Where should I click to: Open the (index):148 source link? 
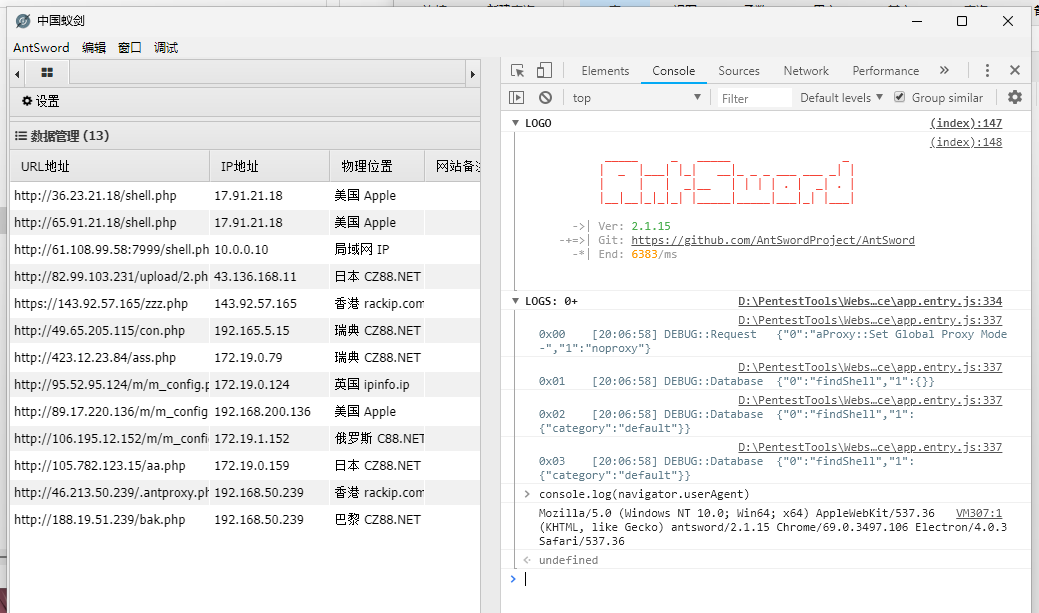pyautogui.click(x=966, y=142)
